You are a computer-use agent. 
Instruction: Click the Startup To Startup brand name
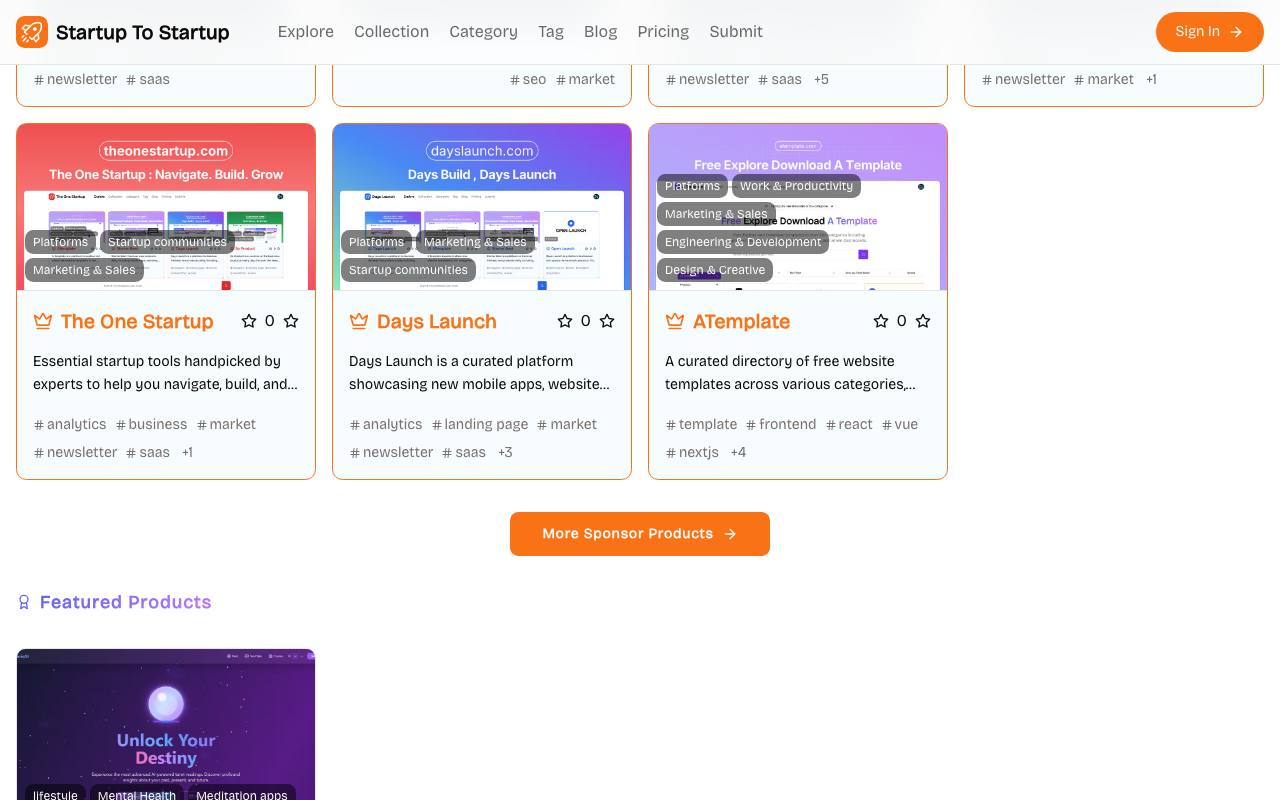143,32
